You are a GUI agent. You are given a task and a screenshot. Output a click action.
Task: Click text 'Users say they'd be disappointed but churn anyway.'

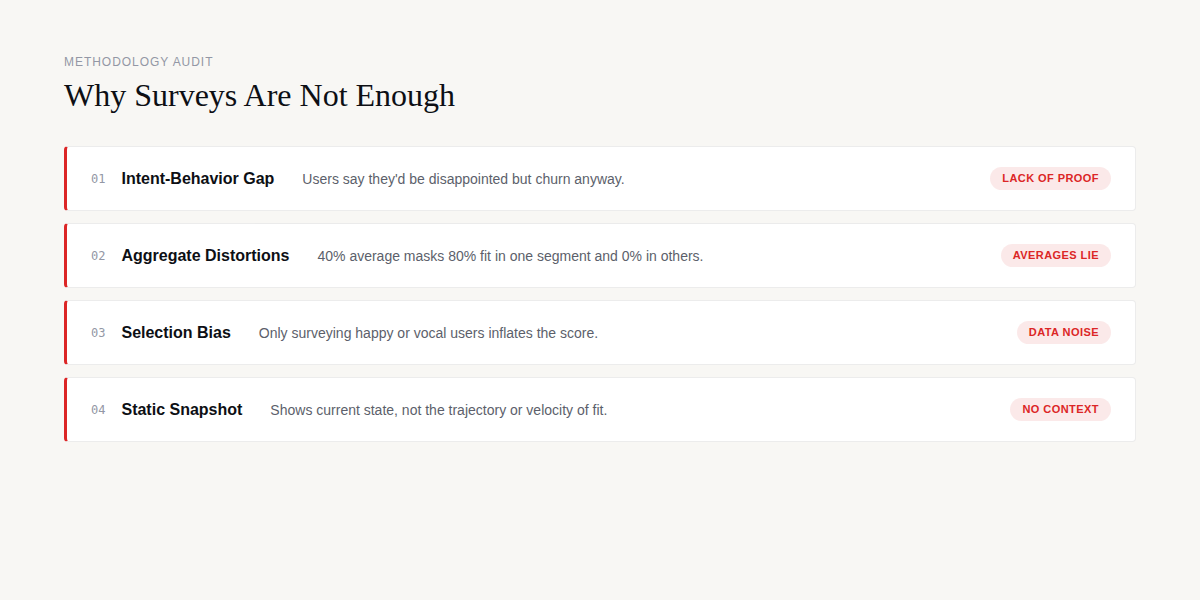click(463, 179)
